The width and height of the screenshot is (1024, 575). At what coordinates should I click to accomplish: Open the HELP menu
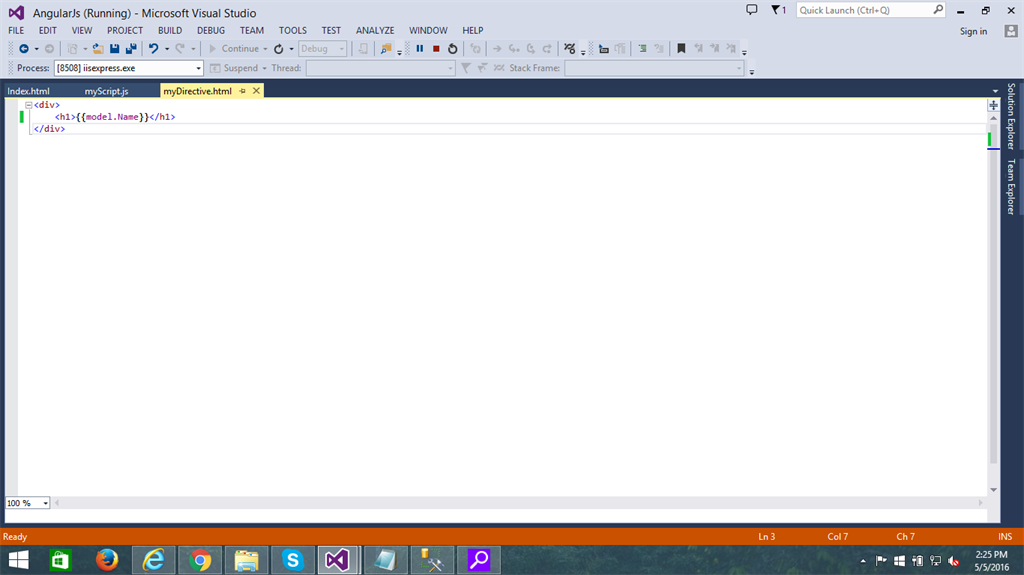click(x=473, y=31)
